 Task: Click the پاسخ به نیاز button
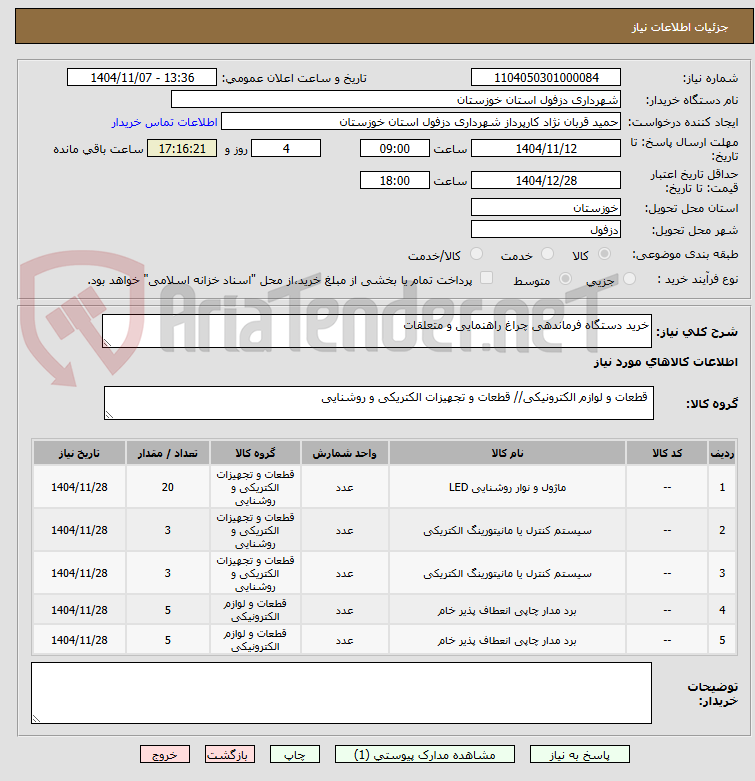tap(579, 755)
